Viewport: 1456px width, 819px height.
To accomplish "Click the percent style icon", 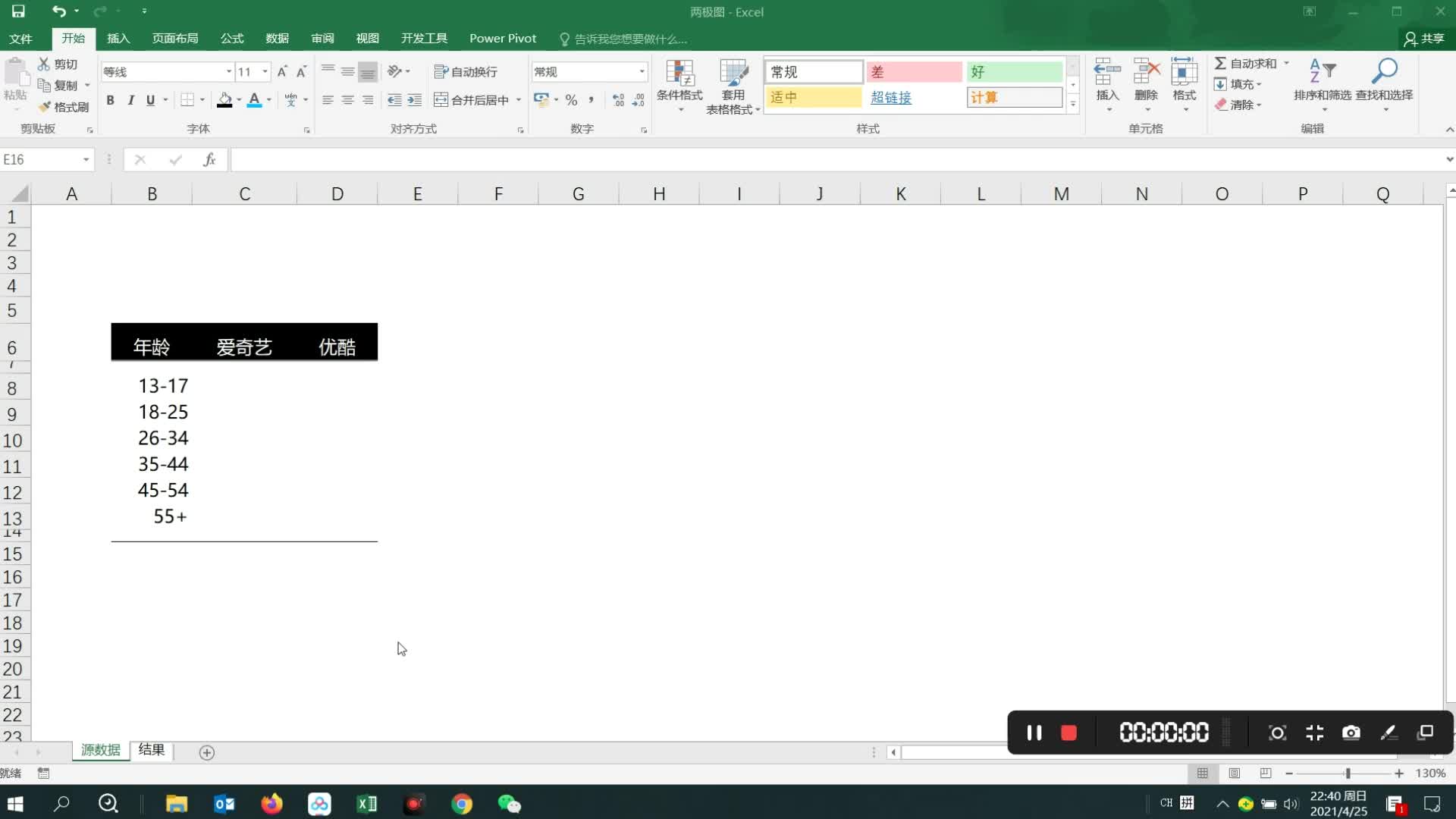I will [x=571, y=99].
